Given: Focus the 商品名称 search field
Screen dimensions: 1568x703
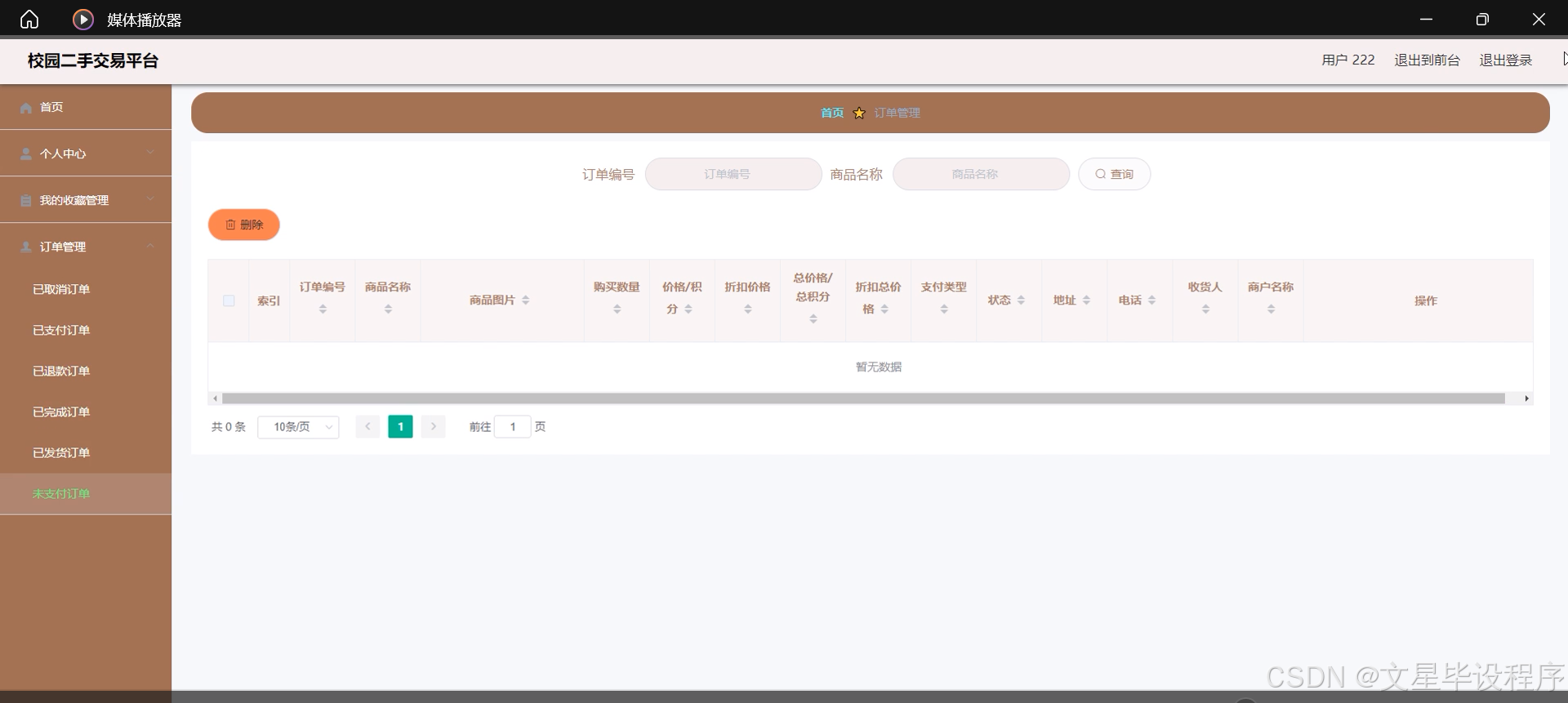Looking at the screenshot, I should click(x=981, y=174).
